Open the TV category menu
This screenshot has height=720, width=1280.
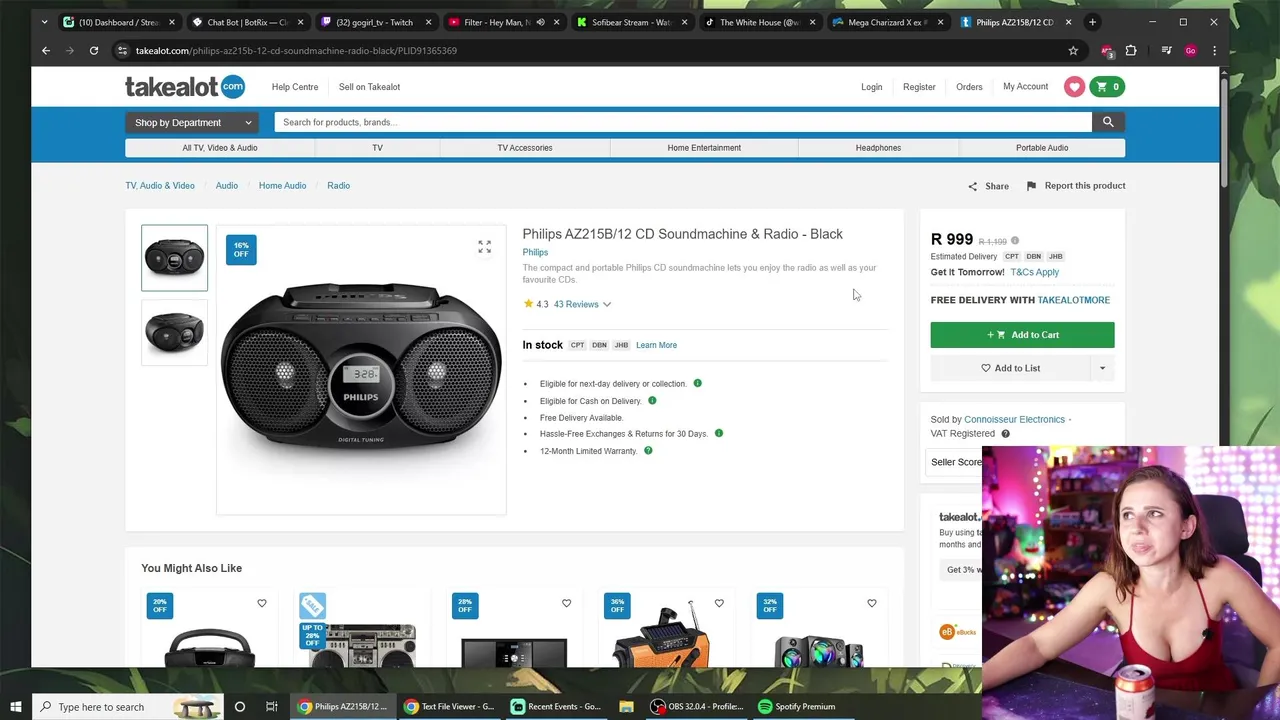(x=377, y=148)
